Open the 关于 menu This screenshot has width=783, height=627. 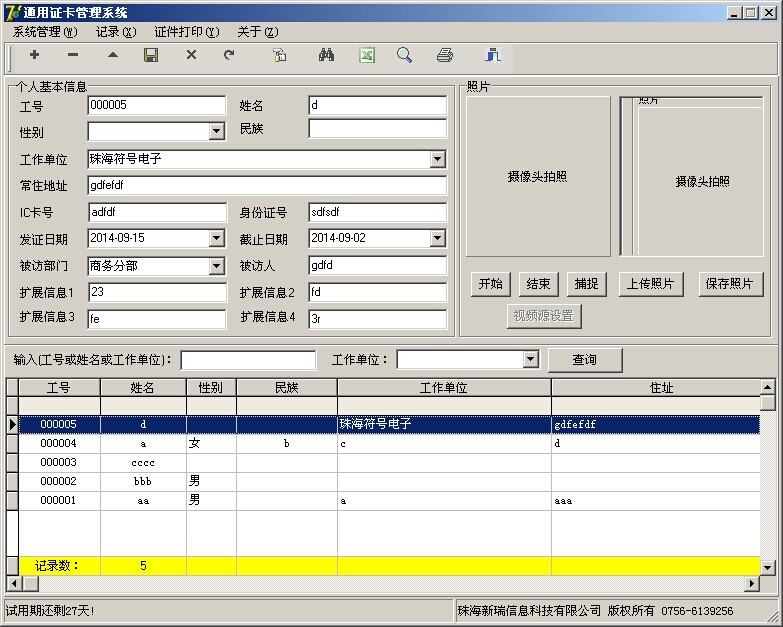[x=258, y=32]
